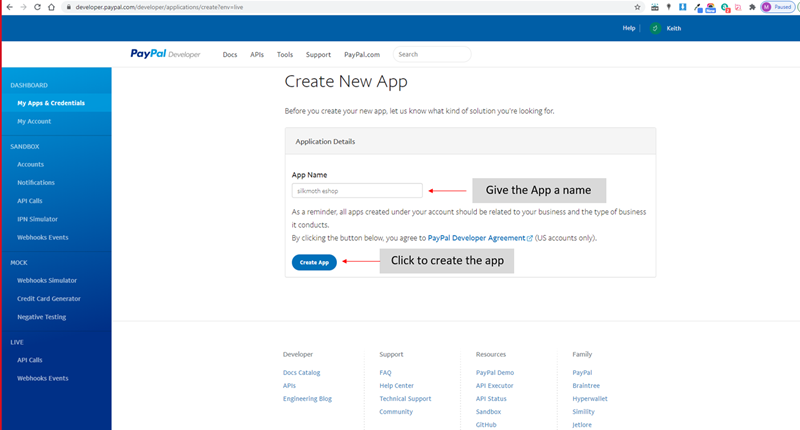The height and width of the screenshot is (430, 800).
Task: Reload the page with refresh icon
Action: pos(37,7)
